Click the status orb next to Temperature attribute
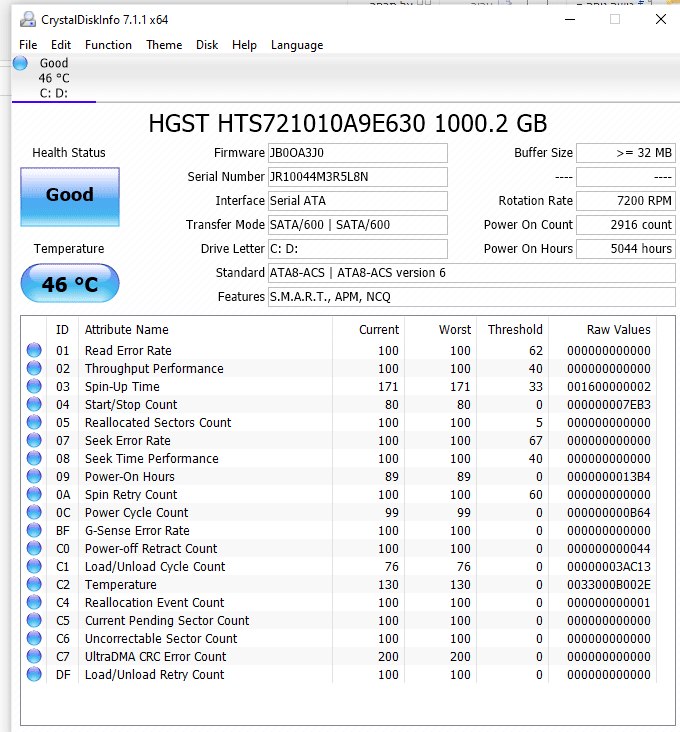This screenshot has height=732, width=680. pos(34,584)
